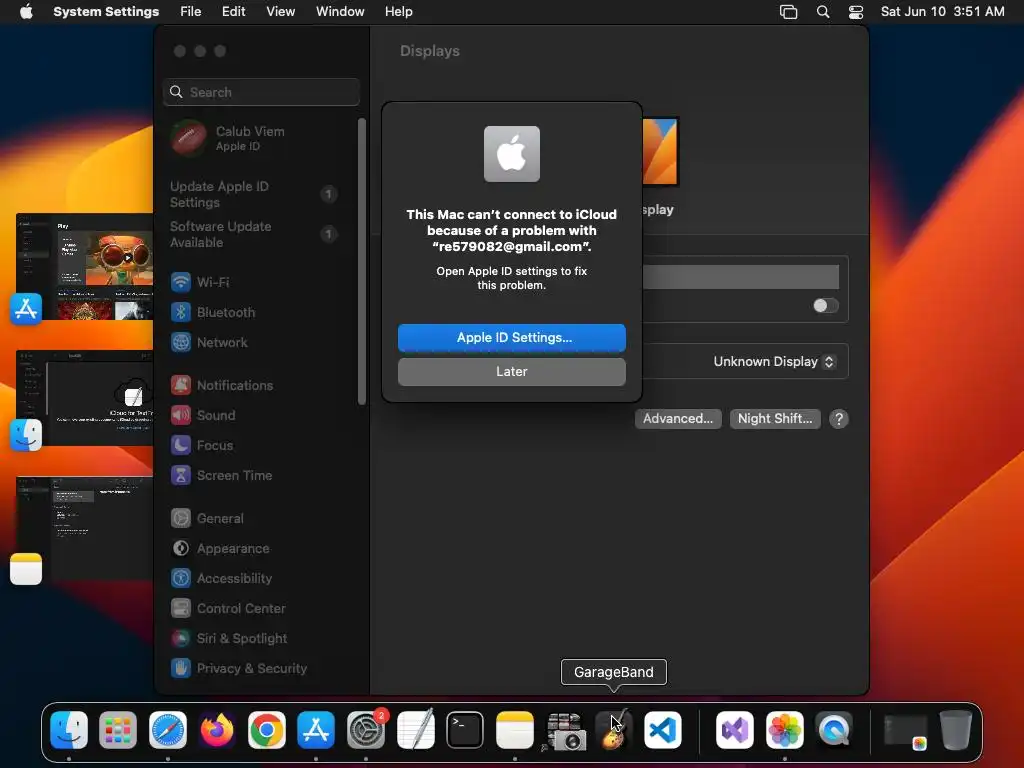Click the settings Search field
Image resolution: width=1024 pixels, height=768 pixels.
261,92
